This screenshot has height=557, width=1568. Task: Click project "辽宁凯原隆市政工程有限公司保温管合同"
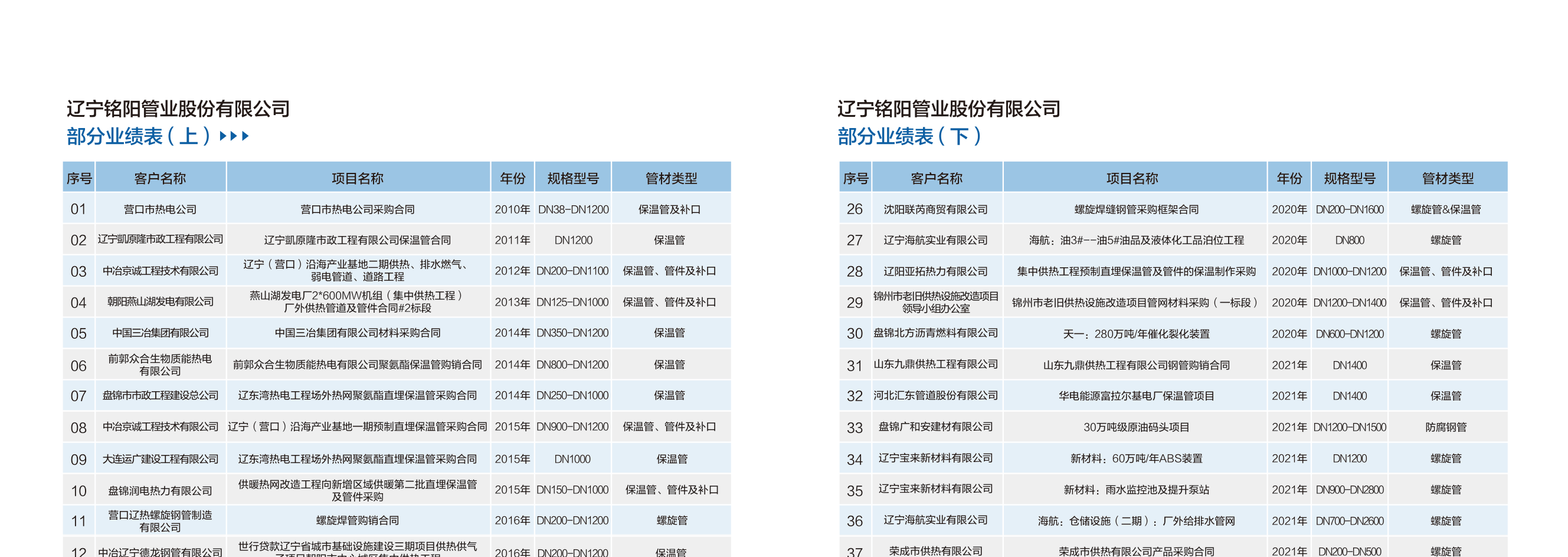(x=357, y=241)
